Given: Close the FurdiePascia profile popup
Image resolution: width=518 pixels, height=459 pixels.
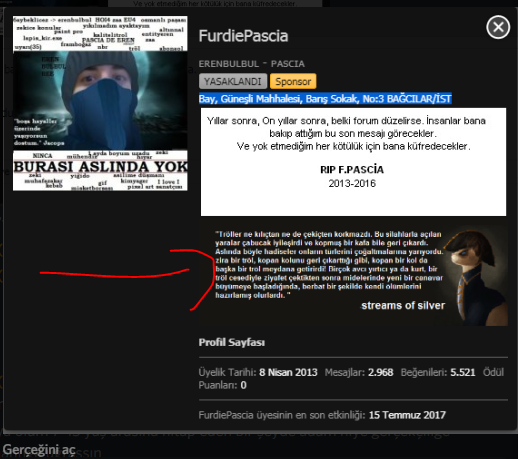Looking at the screenshot, I should coord(498,27).
